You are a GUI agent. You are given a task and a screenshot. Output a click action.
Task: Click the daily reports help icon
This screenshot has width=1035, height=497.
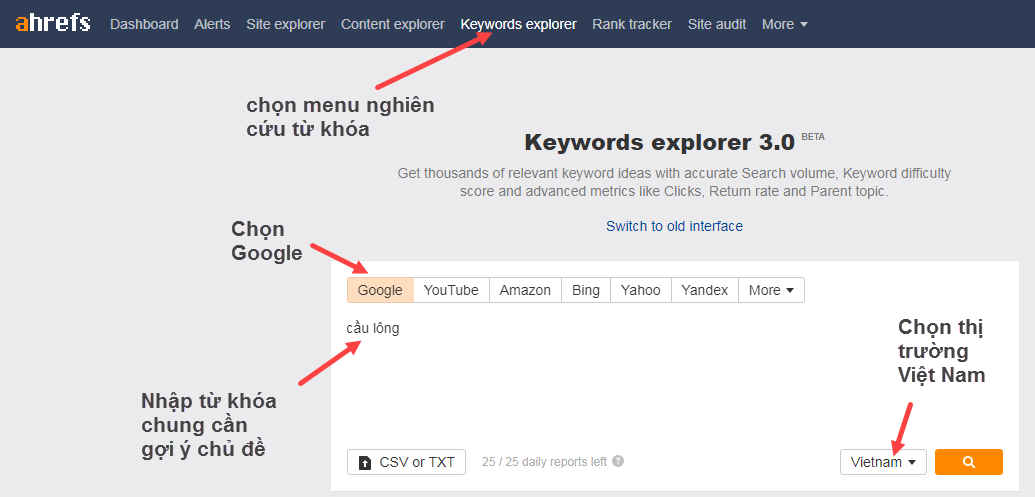(x=618, y=462)
